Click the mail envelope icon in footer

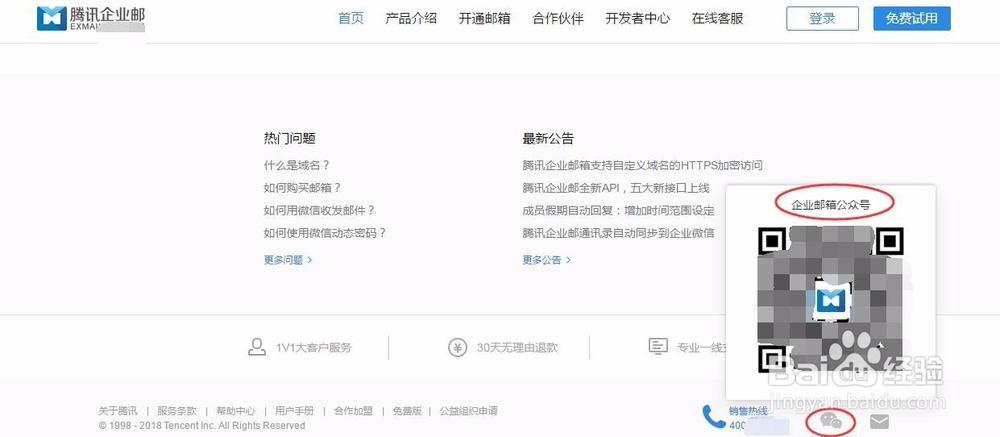[x=879, y=421]
